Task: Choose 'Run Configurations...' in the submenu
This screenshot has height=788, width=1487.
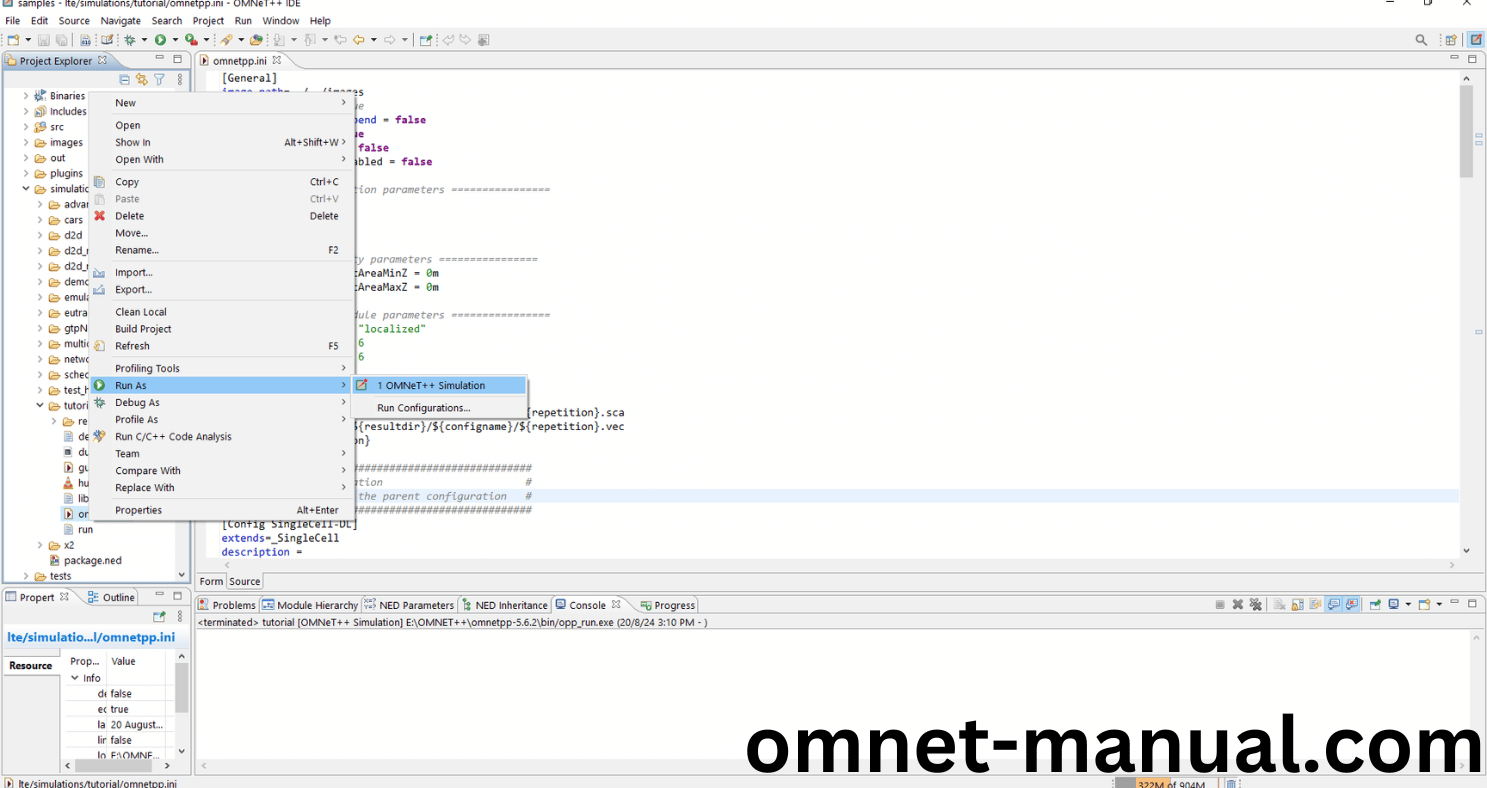Action: click(423, 408)
